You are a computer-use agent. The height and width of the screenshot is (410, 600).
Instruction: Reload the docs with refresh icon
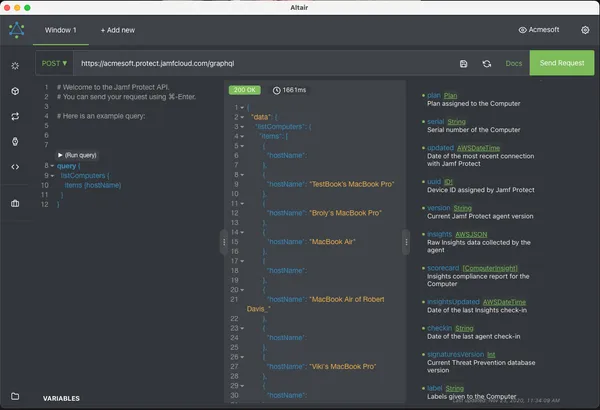(487, 64)
